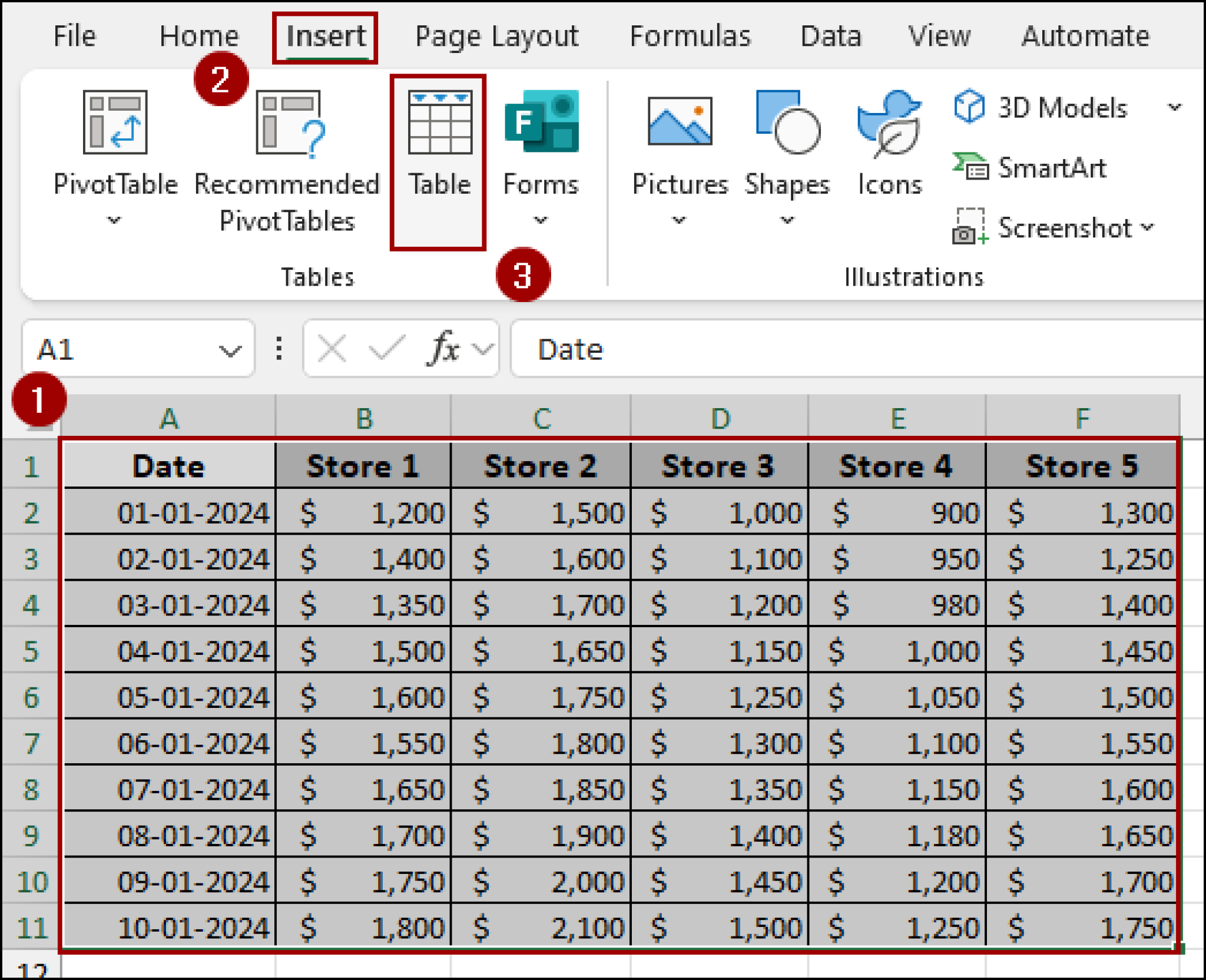Screen dimensions: 1206x980
Task: Cancel the formula bar entry
Action: [332, 348]
